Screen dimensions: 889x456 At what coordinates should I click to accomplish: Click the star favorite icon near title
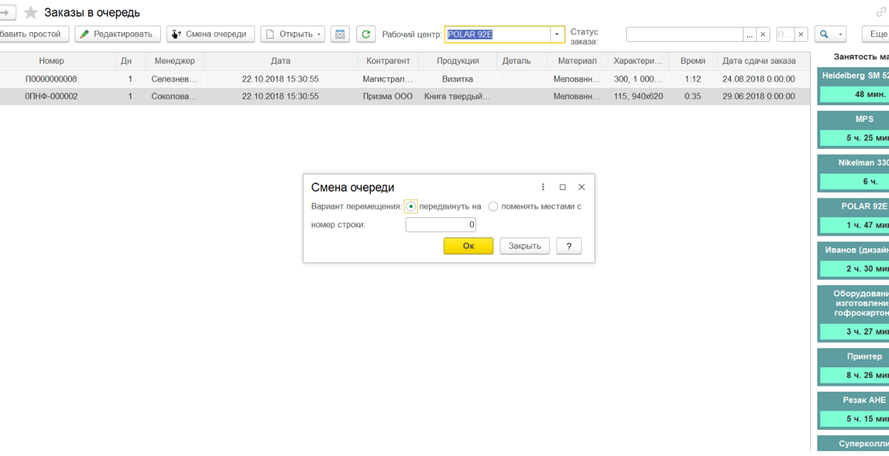tap(30, 13)
